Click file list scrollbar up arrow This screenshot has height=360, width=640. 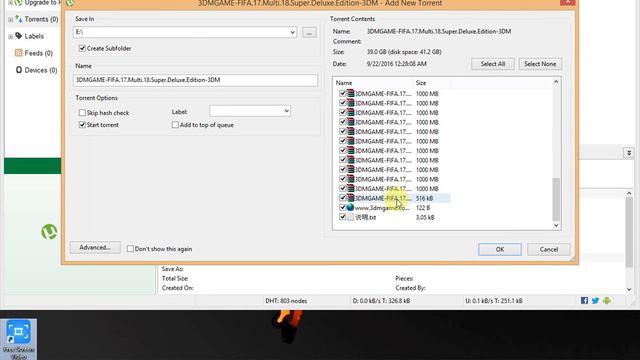pos(556,82)
